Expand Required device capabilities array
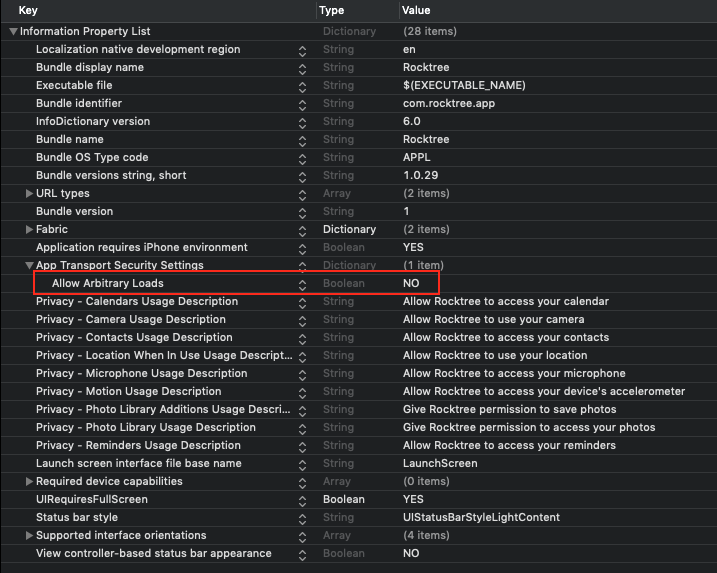This screenshot has width=717, height=573. [x=29, y=482]
